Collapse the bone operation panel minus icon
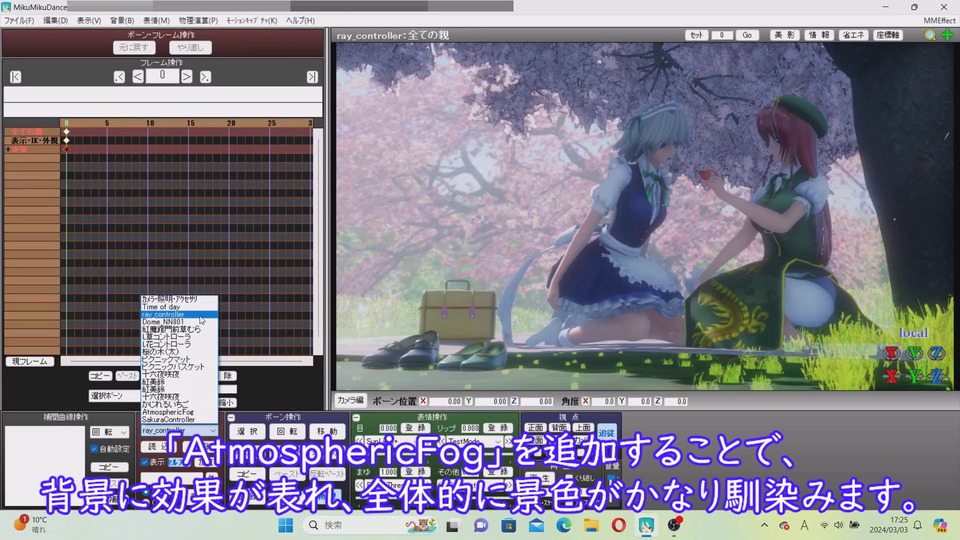Screen dimensions: 960x540 coord(232,418)
